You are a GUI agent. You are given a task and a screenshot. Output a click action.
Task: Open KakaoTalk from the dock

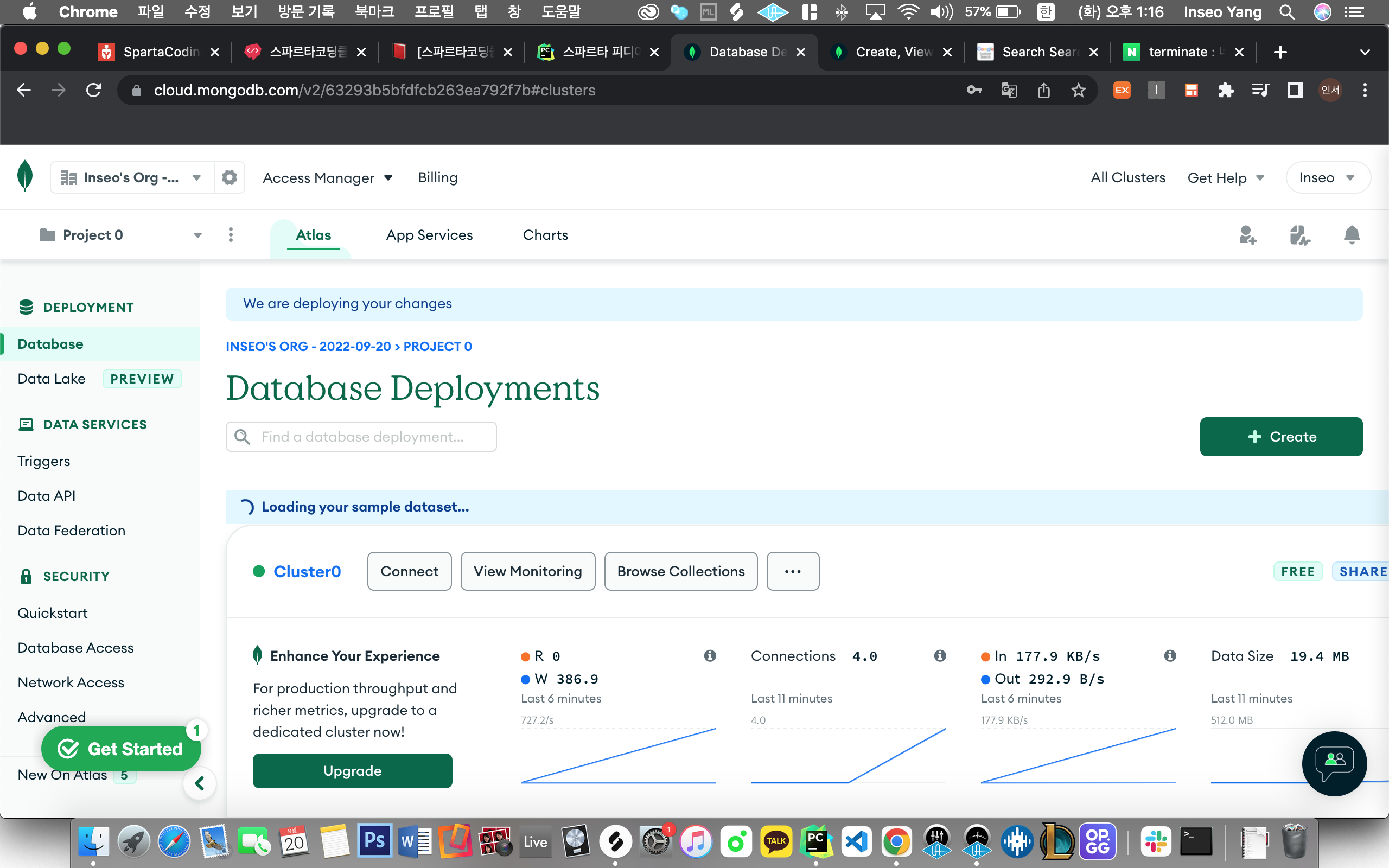(x=776, y=841)
